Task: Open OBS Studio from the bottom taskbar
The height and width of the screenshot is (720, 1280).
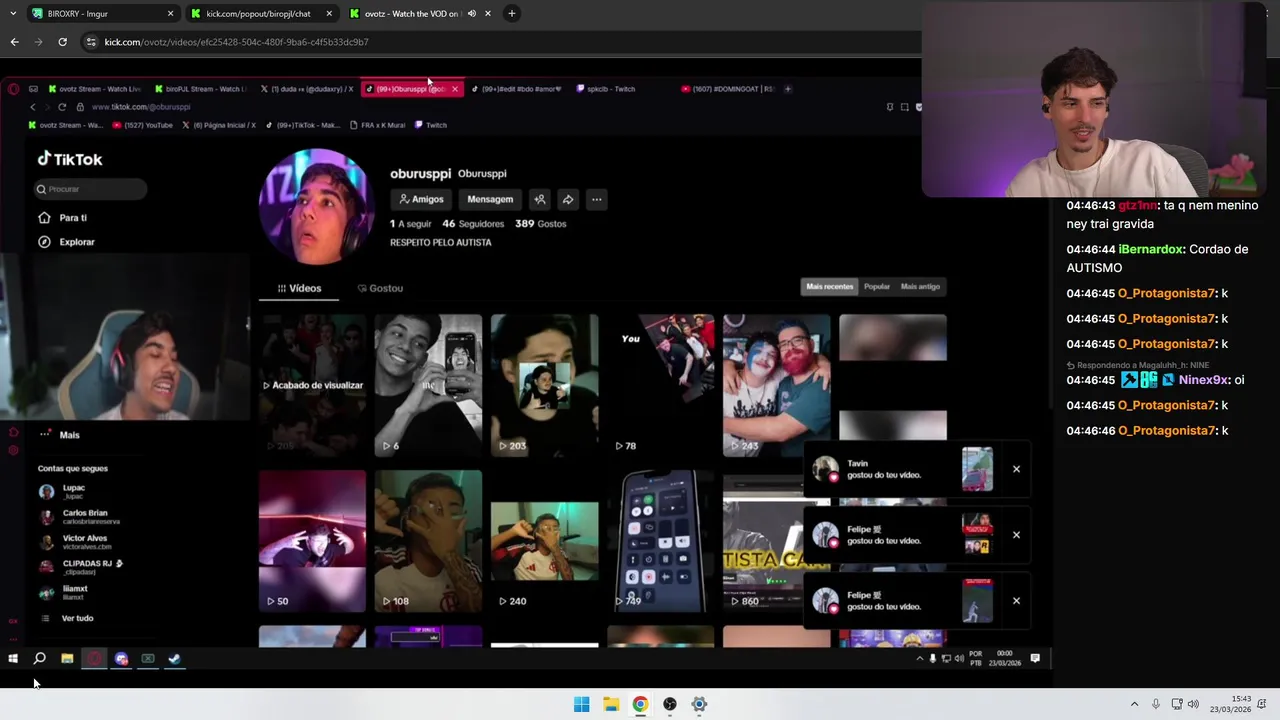Action: (669, 704)
